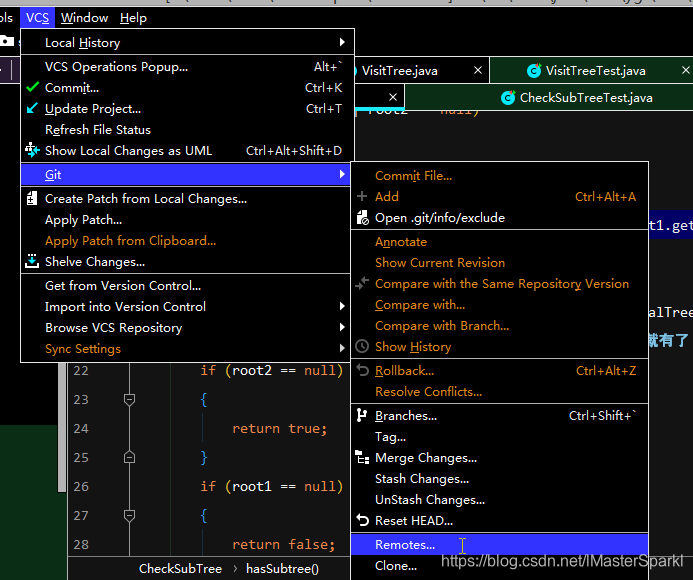The width and height of the screenshot is (693, 580).
Task: Expand the Git submenu arrow
Action: coord(342,174)
